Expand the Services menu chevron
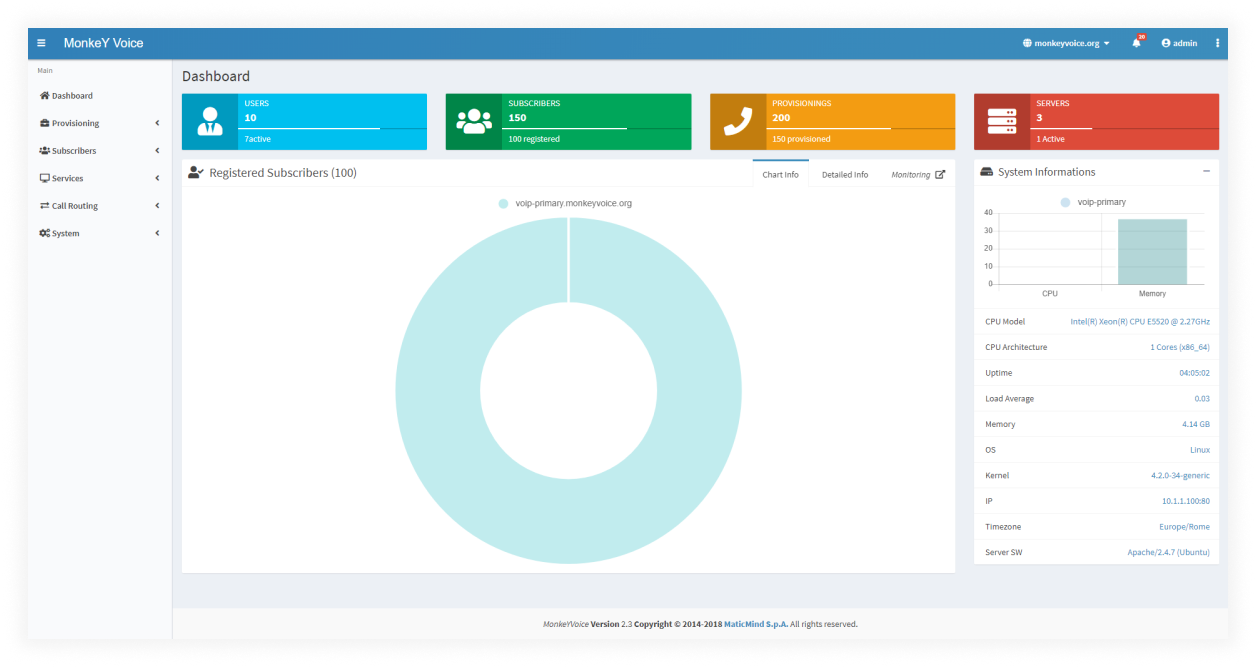1256x667 pixels. point(157,178)
